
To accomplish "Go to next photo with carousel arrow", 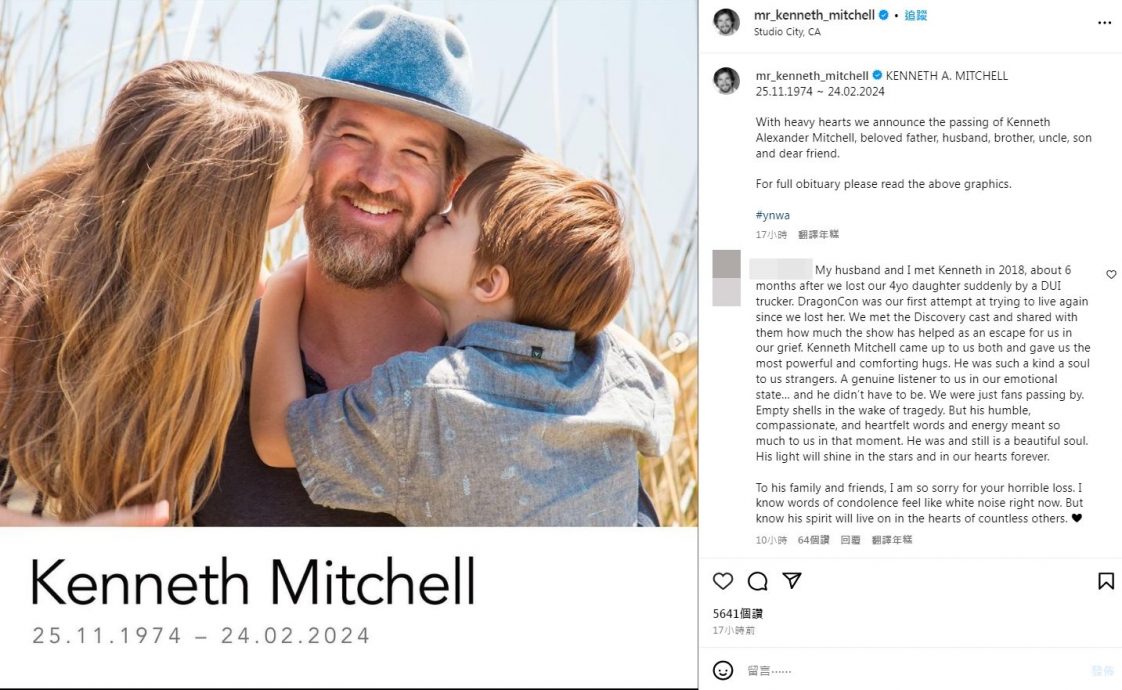I will pyautogui.click(x=679, y=342).
